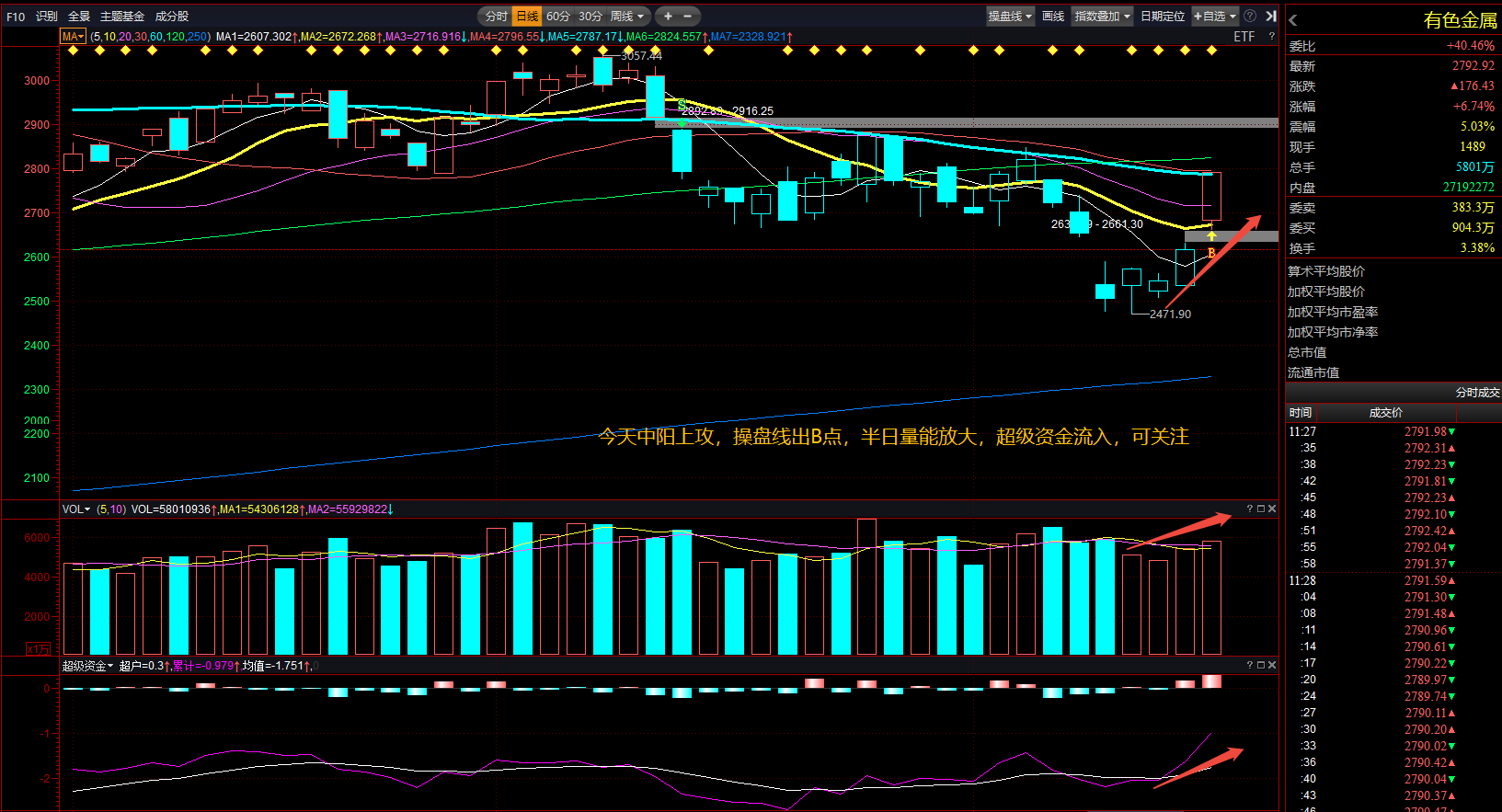Click the S sell marker near 2892
This screenshot has width=1502, height=812.
point(682,103)
